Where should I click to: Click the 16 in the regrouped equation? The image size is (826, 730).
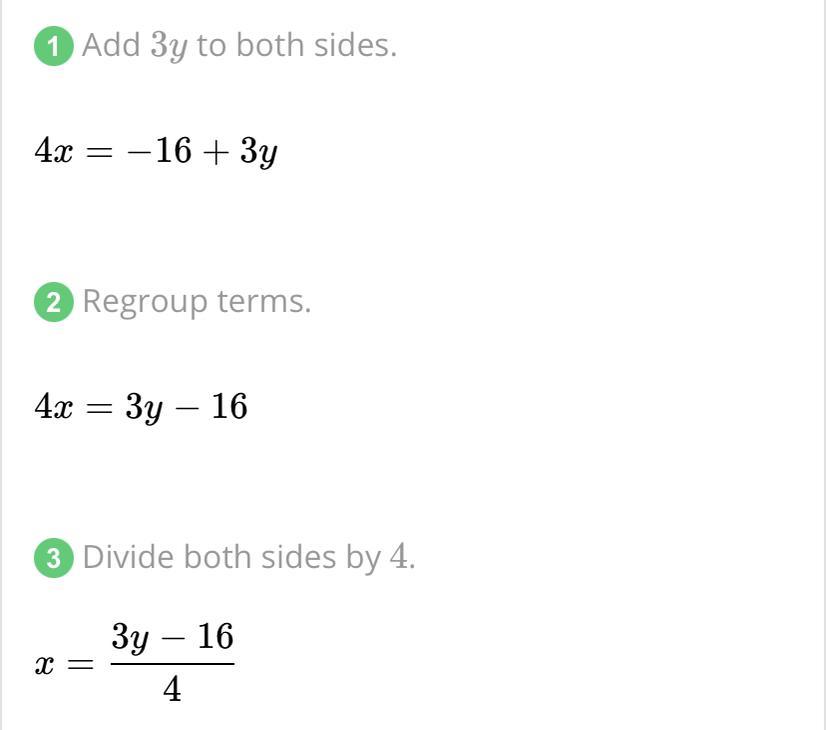[229, 406]
